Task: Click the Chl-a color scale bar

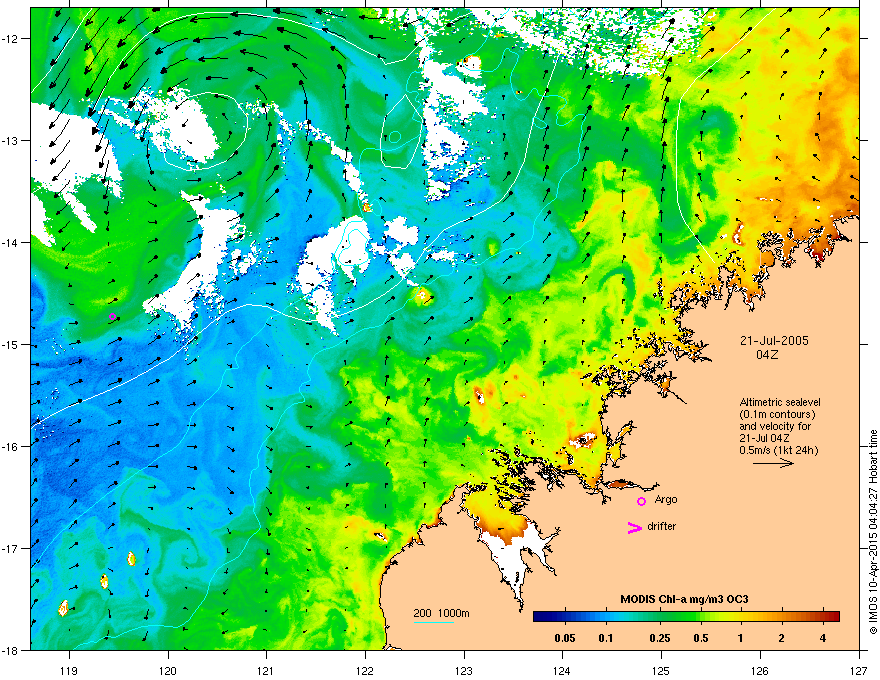Action: pyautogui.click(x=686, y=616)
